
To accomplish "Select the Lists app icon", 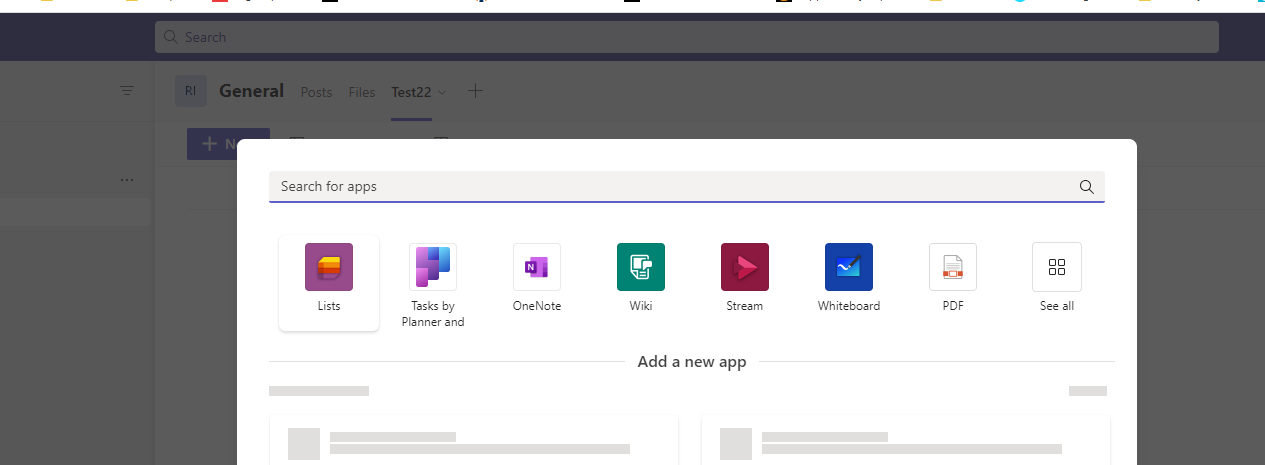I will (x=329, y=267).
